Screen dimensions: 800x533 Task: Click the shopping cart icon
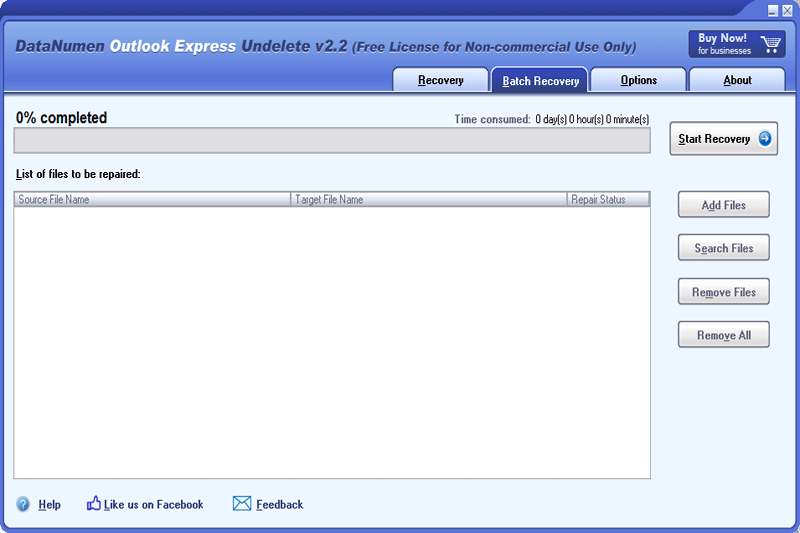770,44
